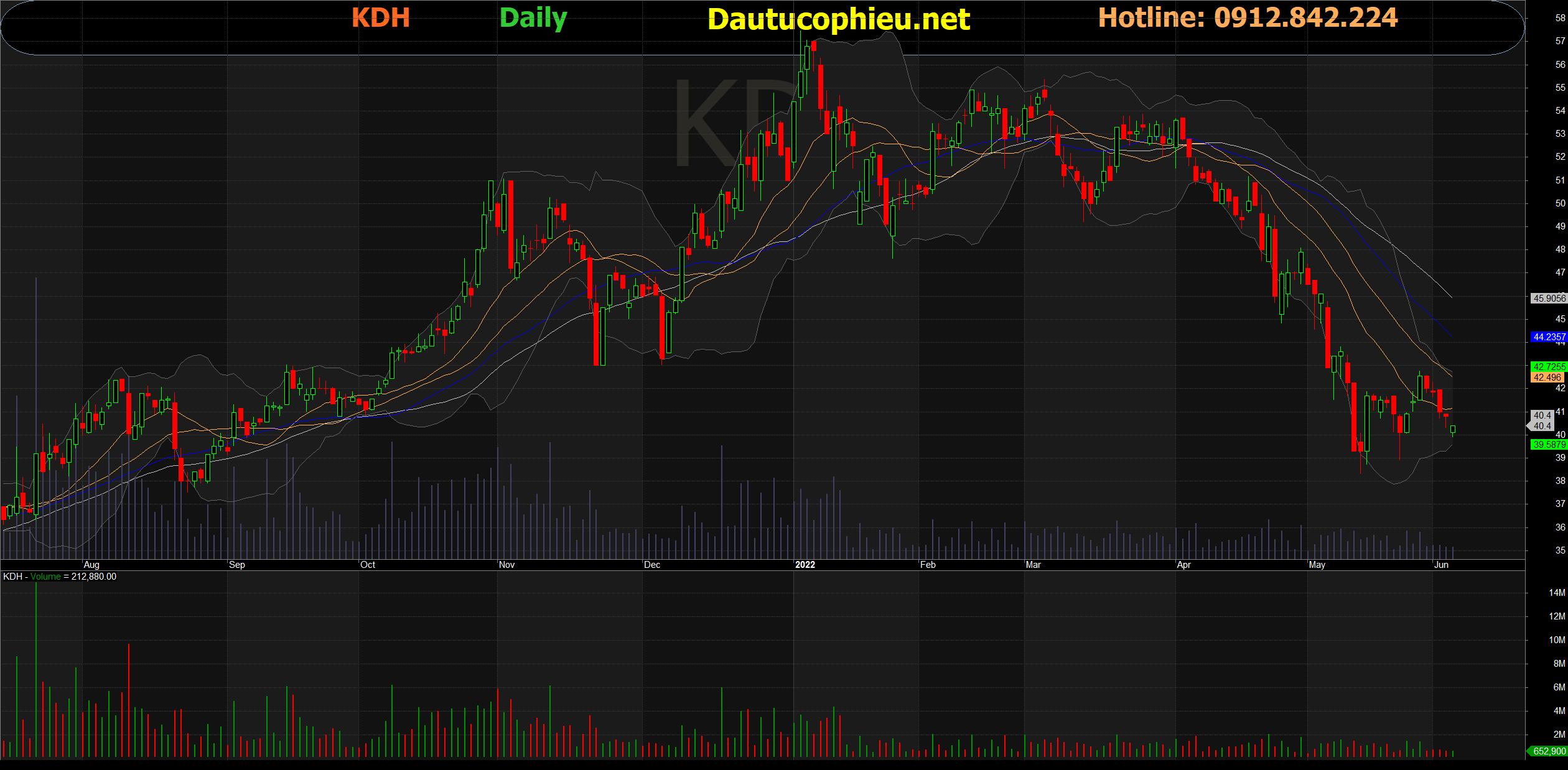
Task: Click the green 652,900 volume tag
Action: tap(1548, 751)
